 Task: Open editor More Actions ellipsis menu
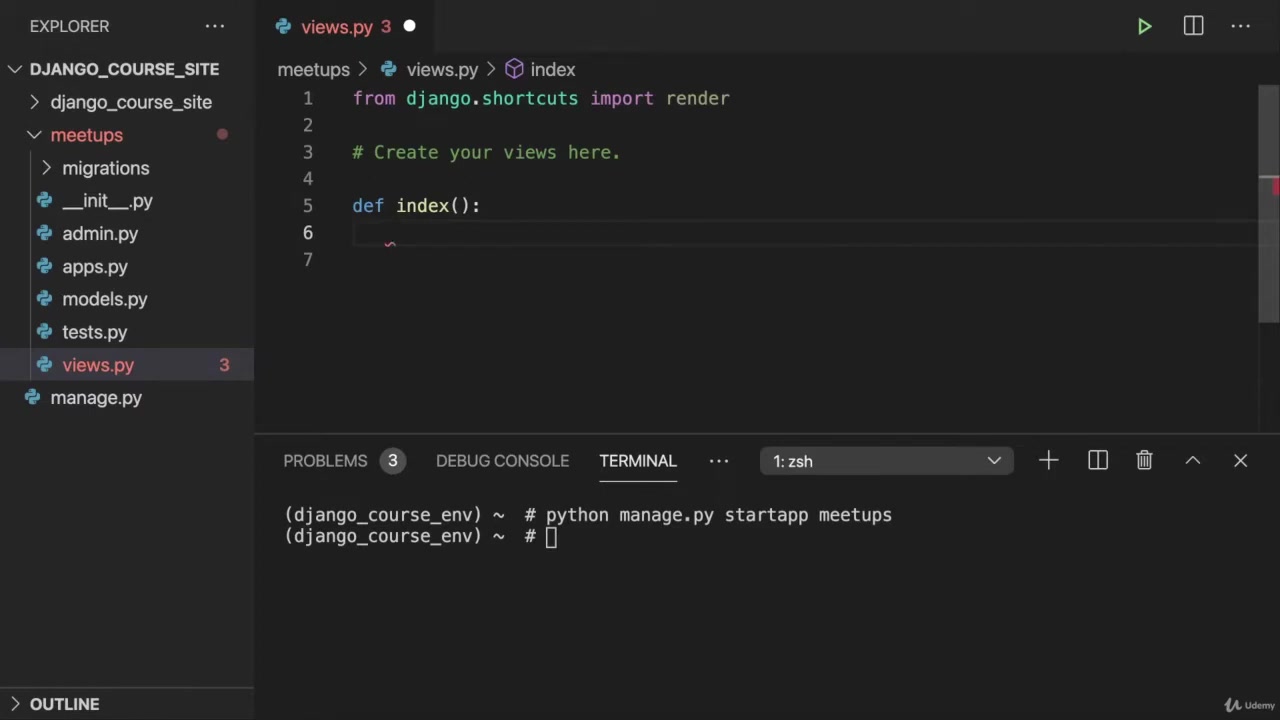pyautogui.click(x=1241, y=27)
